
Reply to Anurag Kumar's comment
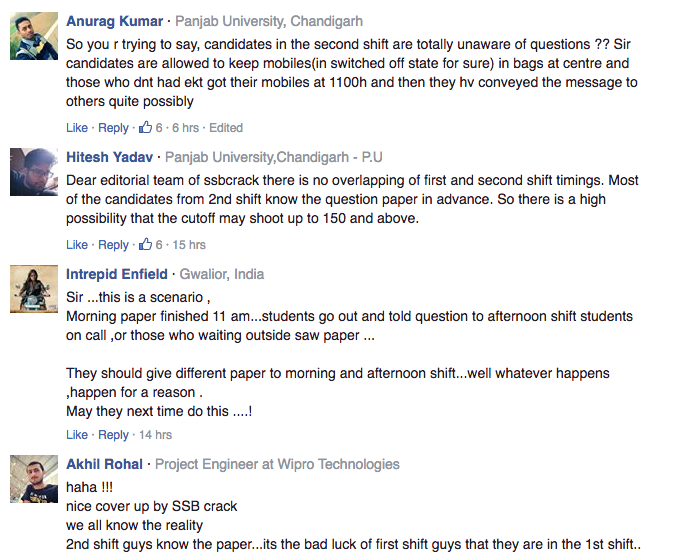click(113, 128)
